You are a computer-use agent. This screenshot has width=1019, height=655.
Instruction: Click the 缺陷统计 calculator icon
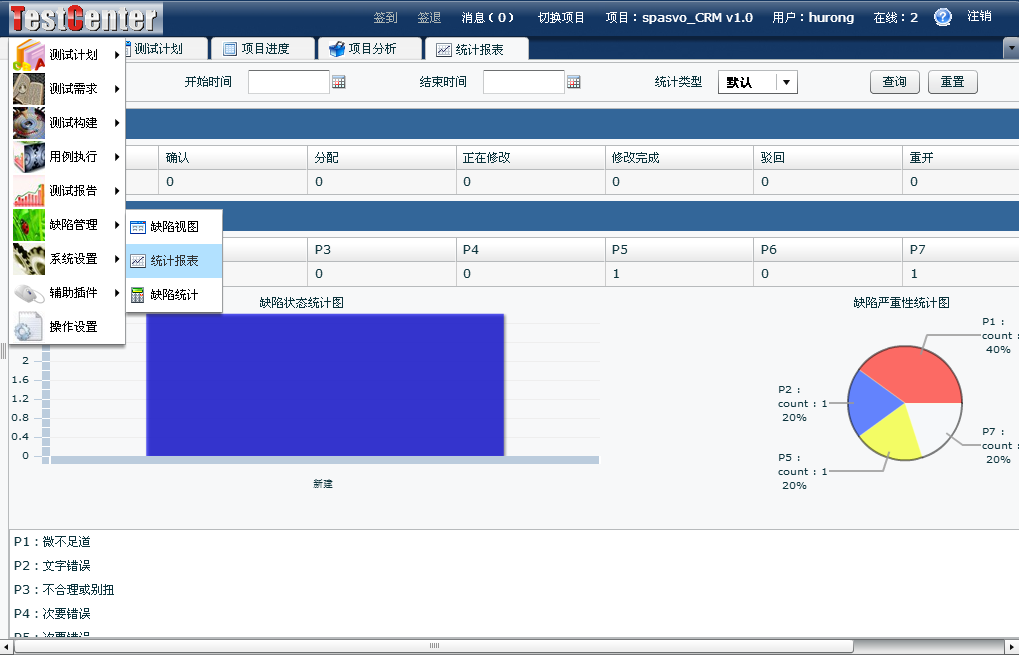[x=138, y=295]
